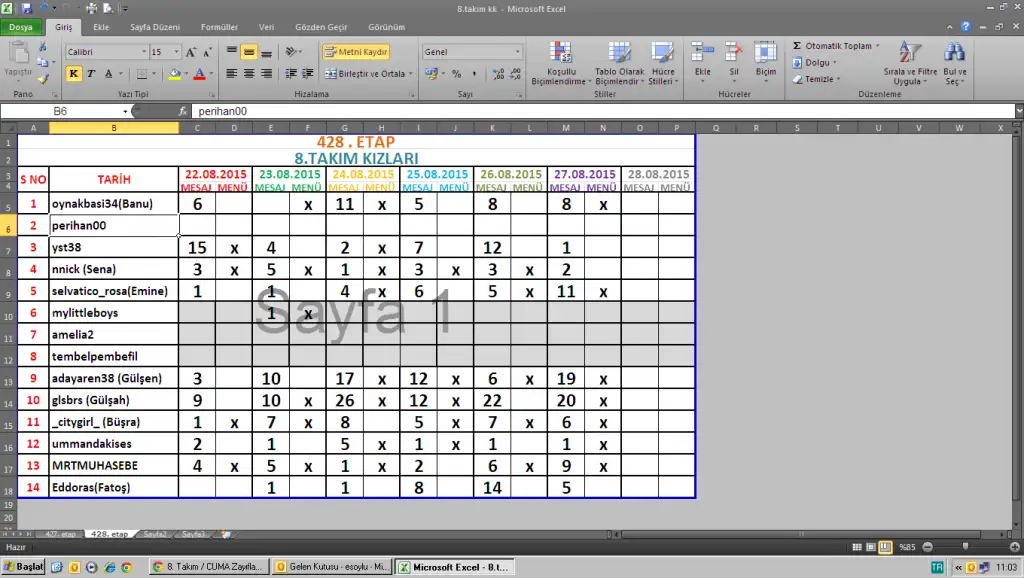This screenshot has width=1024, height=578.
Task: Click the Format Painter brush icon
Action: [x=43, y=79]
